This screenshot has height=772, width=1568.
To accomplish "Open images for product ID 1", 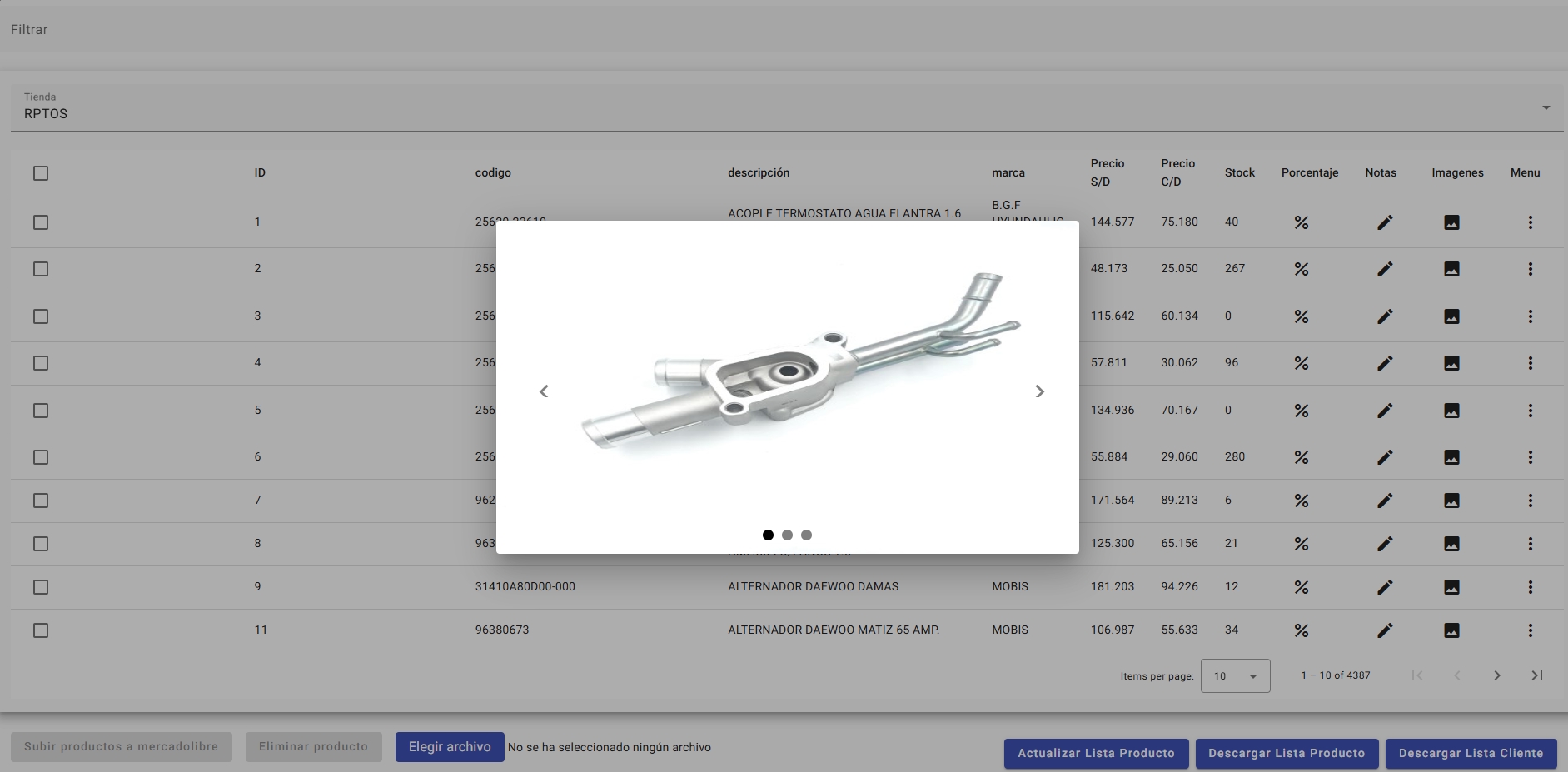I will [x=1451, y=222].
